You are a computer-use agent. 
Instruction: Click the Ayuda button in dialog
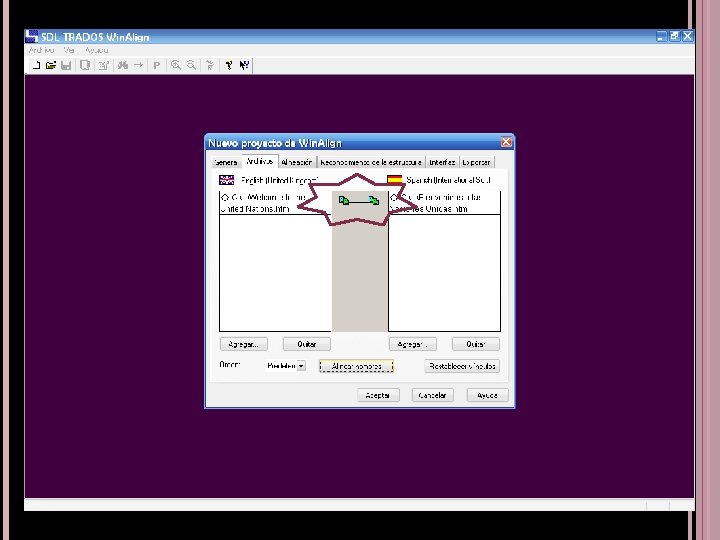[x=487, y=395]
